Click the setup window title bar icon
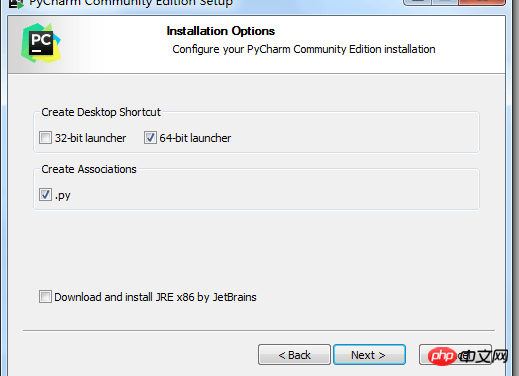The height and width of the screenshot is (376, 519). click(16, 4)
